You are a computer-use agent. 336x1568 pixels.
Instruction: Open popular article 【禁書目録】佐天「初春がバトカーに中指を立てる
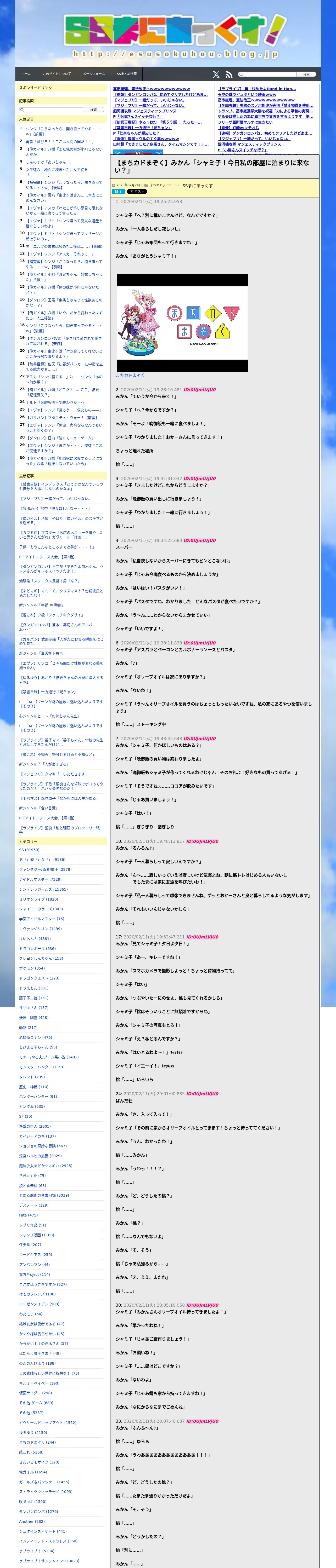pos(64,366)
